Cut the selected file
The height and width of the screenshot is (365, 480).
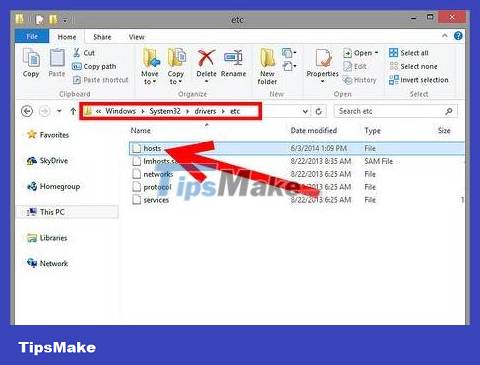[x=84, y=53]
